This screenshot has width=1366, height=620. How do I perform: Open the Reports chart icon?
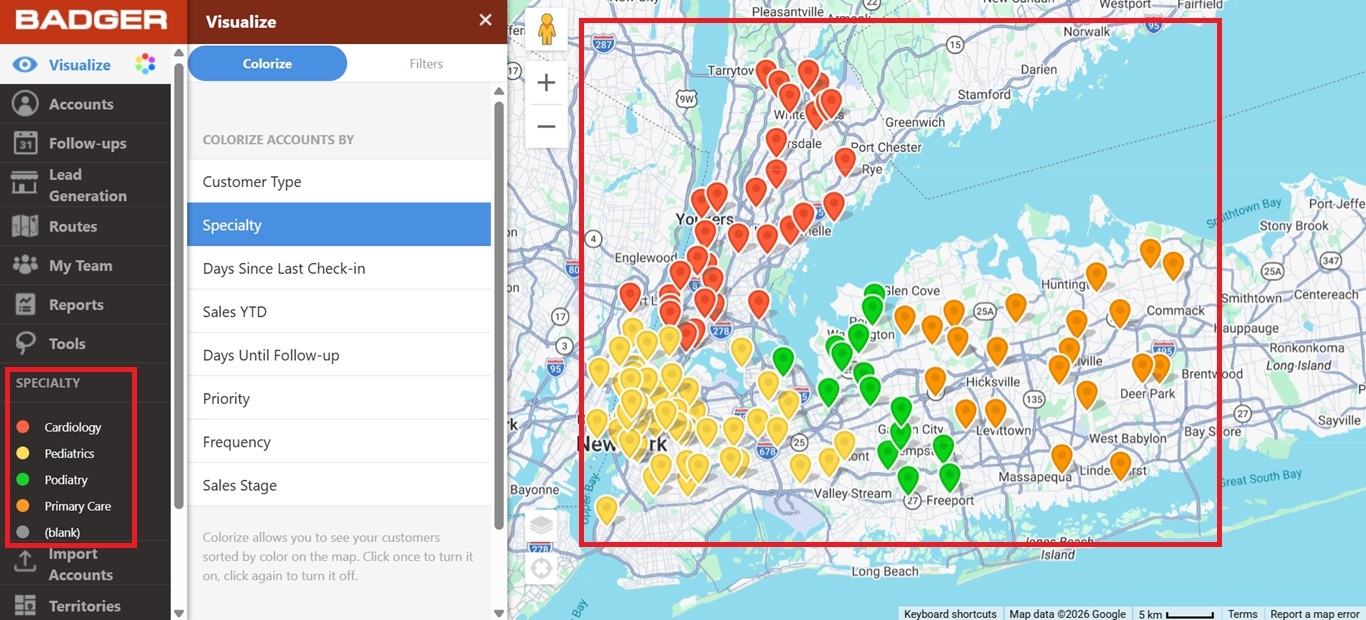pyautogui.click(x=25, y=304)
